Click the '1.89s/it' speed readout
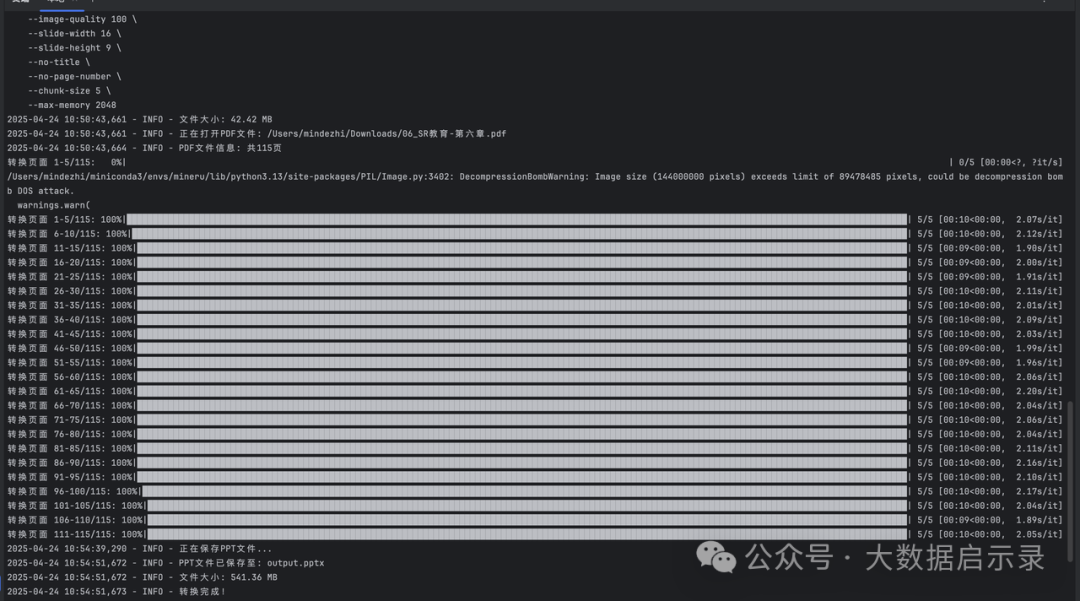 tap(1037, 520)
